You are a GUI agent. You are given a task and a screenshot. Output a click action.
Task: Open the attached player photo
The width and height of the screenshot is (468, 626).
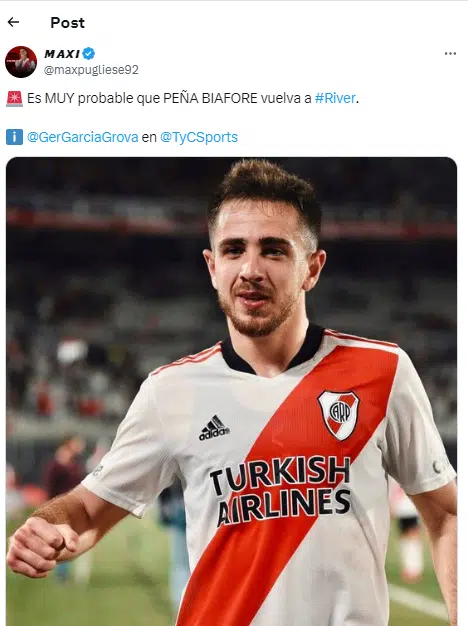tap(231, 391)
